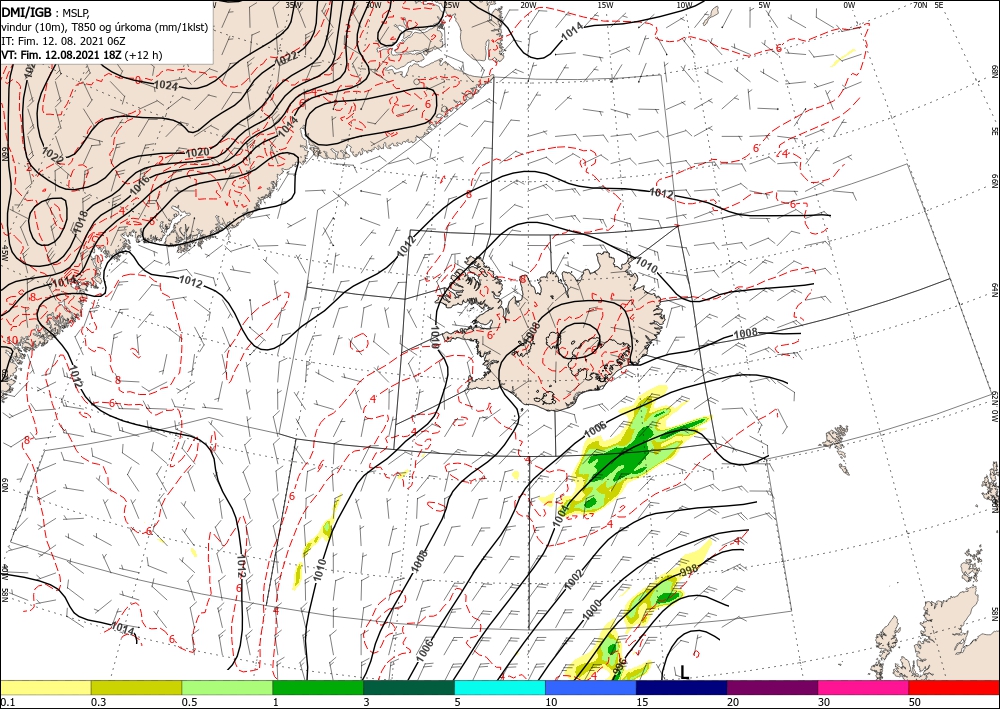Click the 998 isobar label
This screenshot has width=1000, height=709.
coord(689,570)
